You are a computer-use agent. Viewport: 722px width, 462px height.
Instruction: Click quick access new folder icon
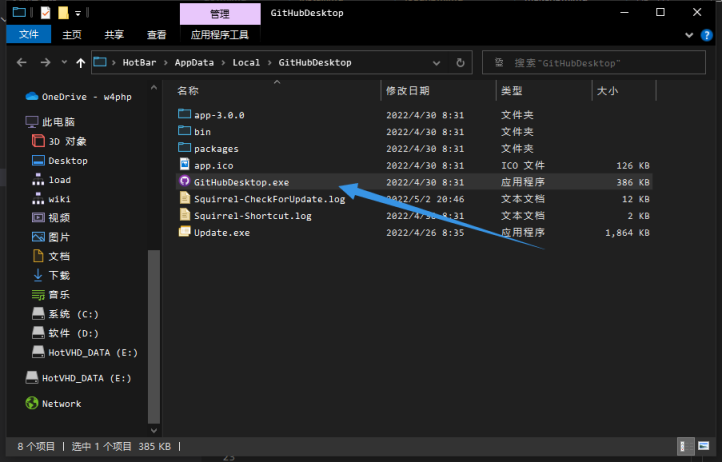(63, 12)
